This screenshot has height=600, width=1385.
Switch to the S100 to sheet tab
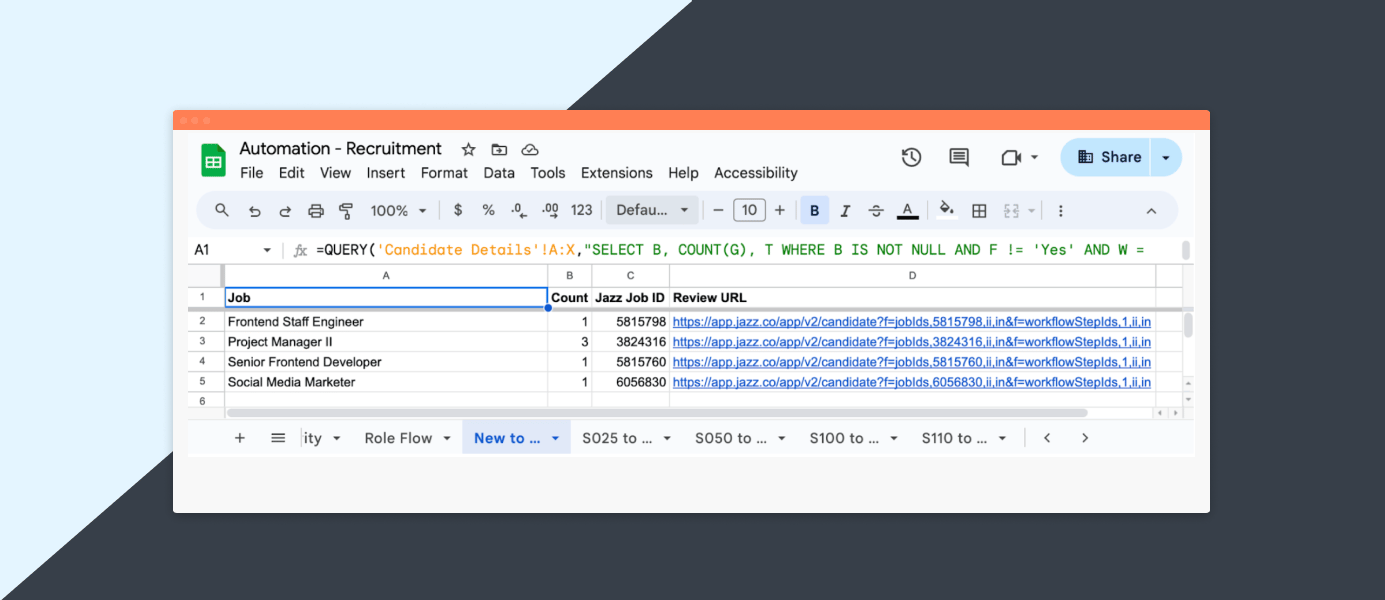click(845, 437)
